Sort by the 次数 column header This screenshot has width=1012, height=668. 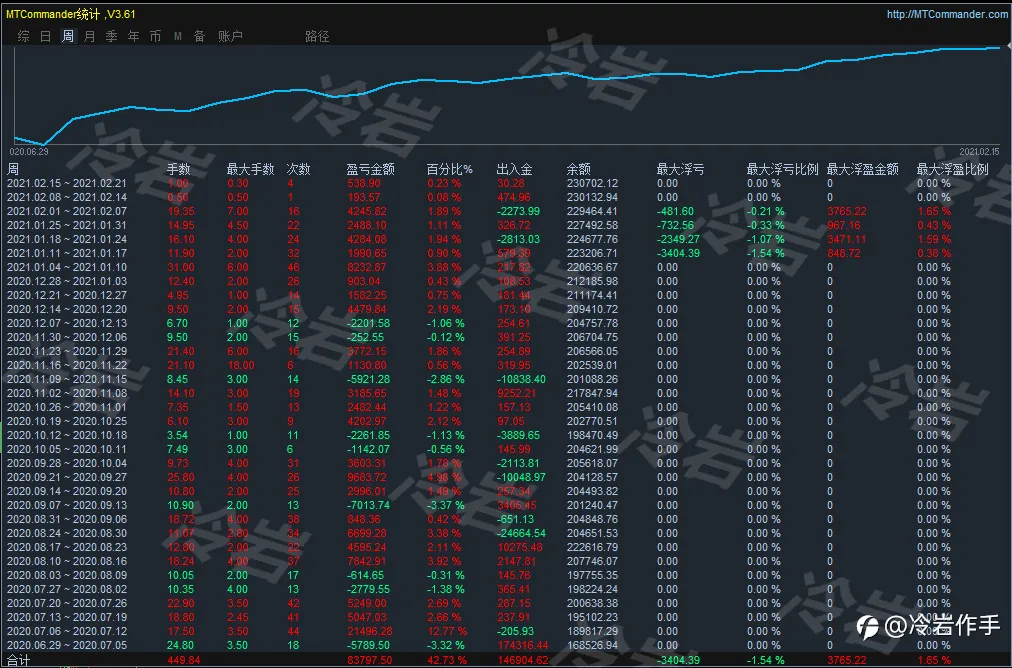click(x=298, y=169)
